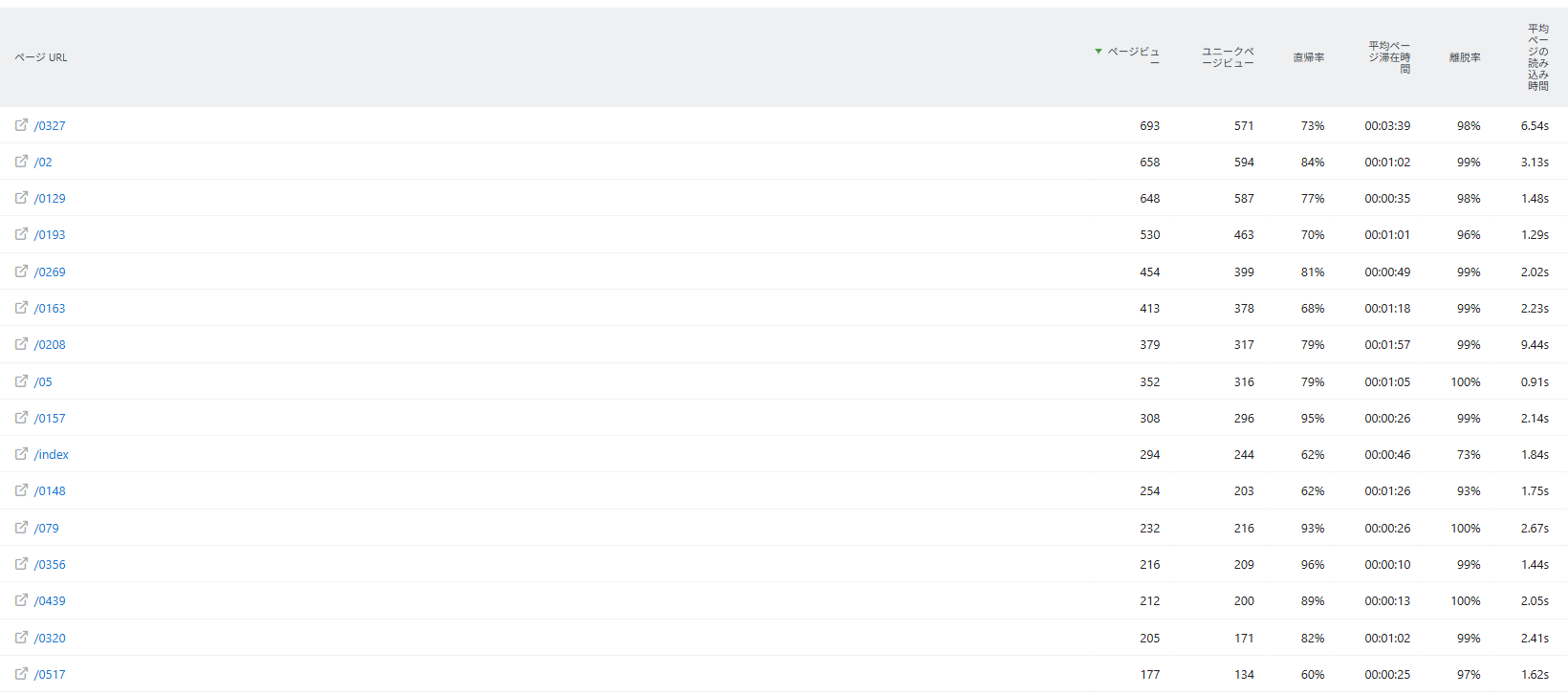
Task: Open the /0148 page URL link
Action: (50, 491)
